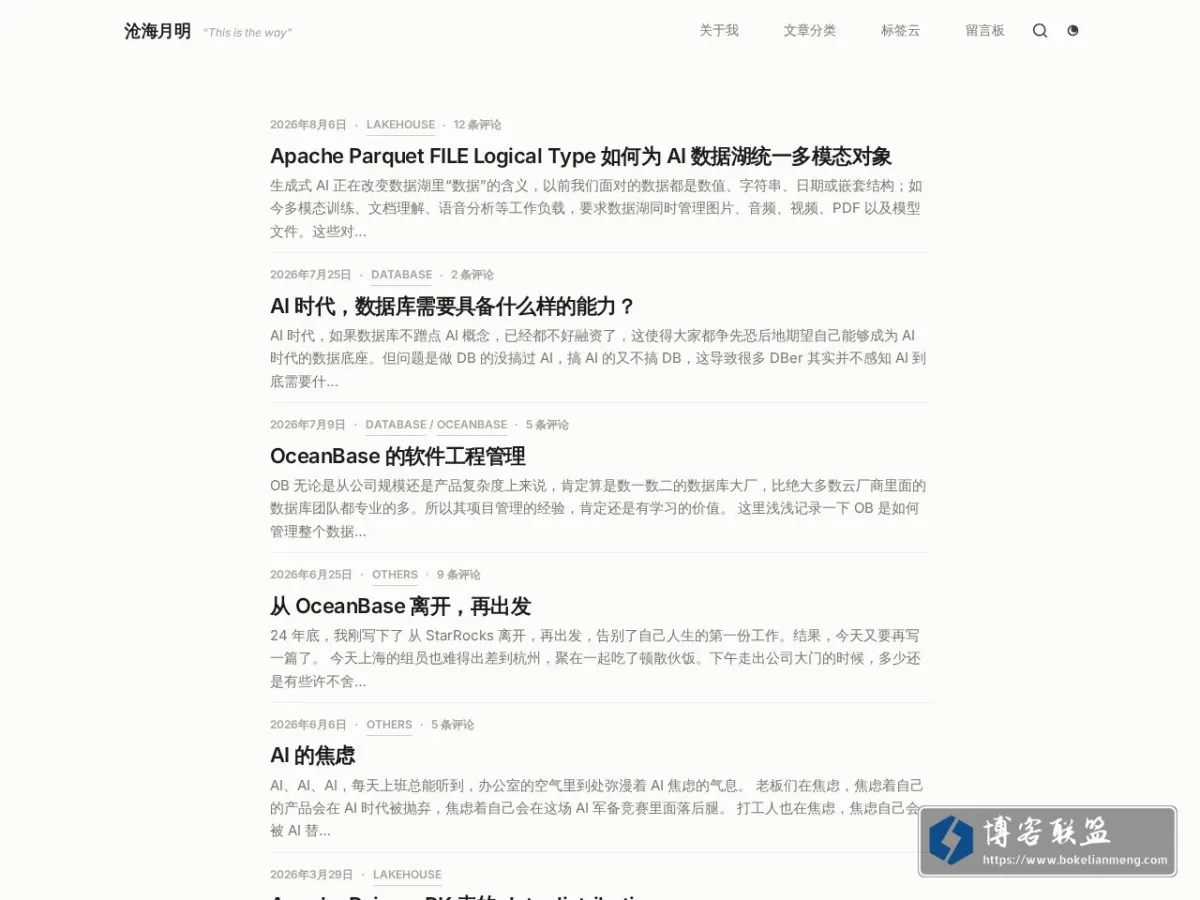Click date text 2026年6月6日
This screenshot has width=1200, height=900.
[308, 725]
